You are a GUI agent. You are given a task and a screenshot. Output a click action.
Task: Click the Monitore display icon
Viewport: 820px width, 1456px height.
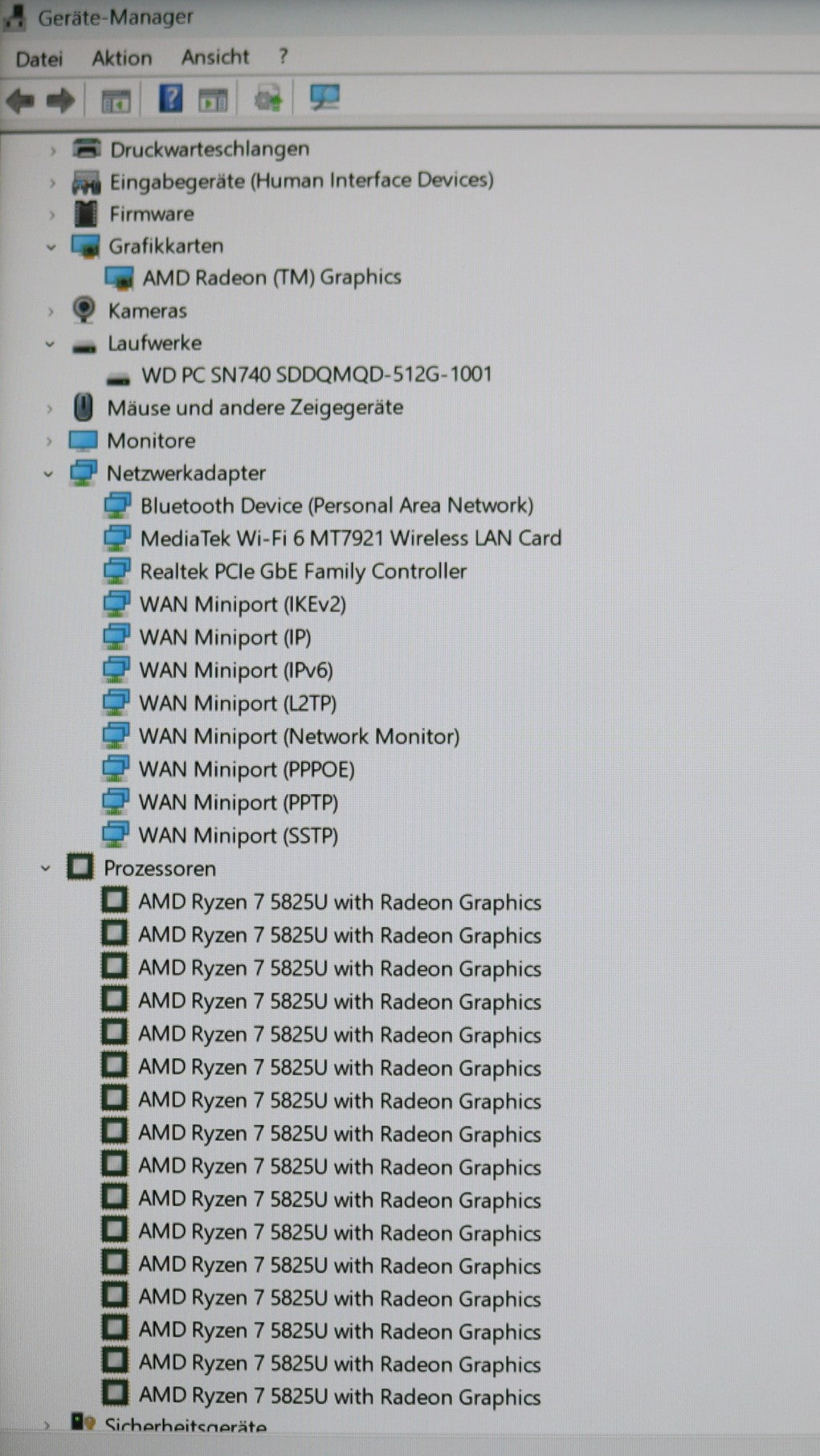[83, 440]
